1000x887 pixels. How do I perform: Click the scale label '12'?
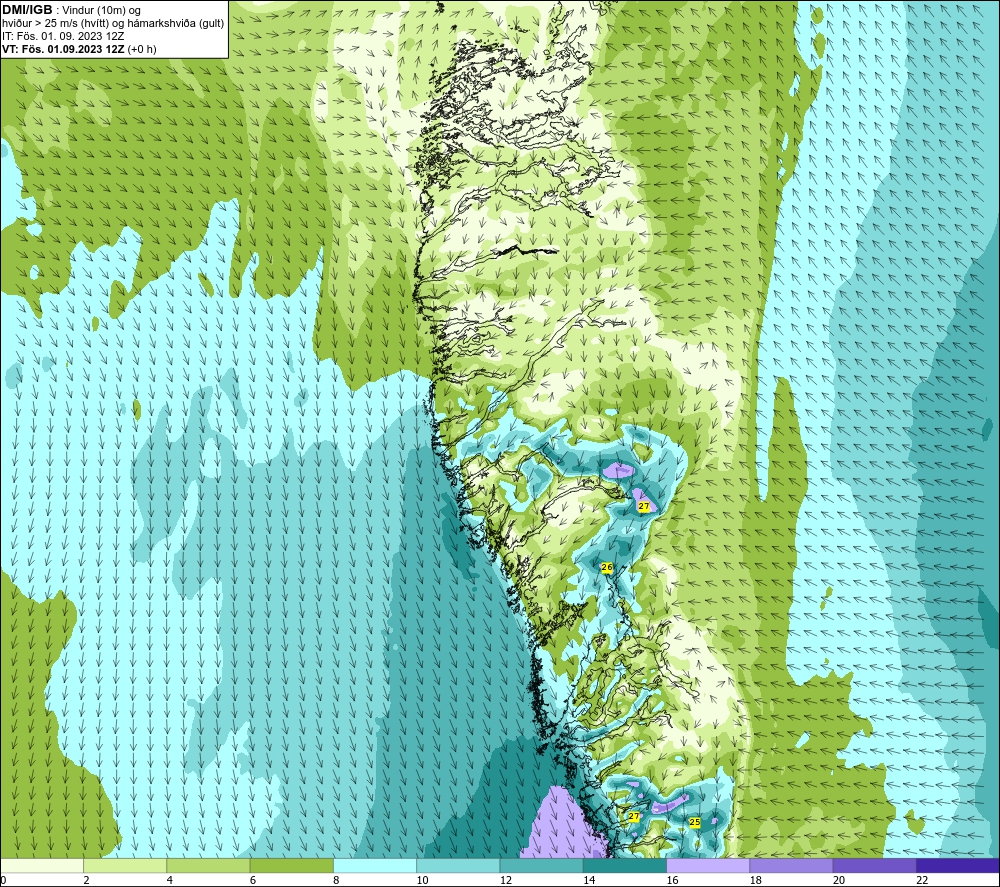point(506,880)
